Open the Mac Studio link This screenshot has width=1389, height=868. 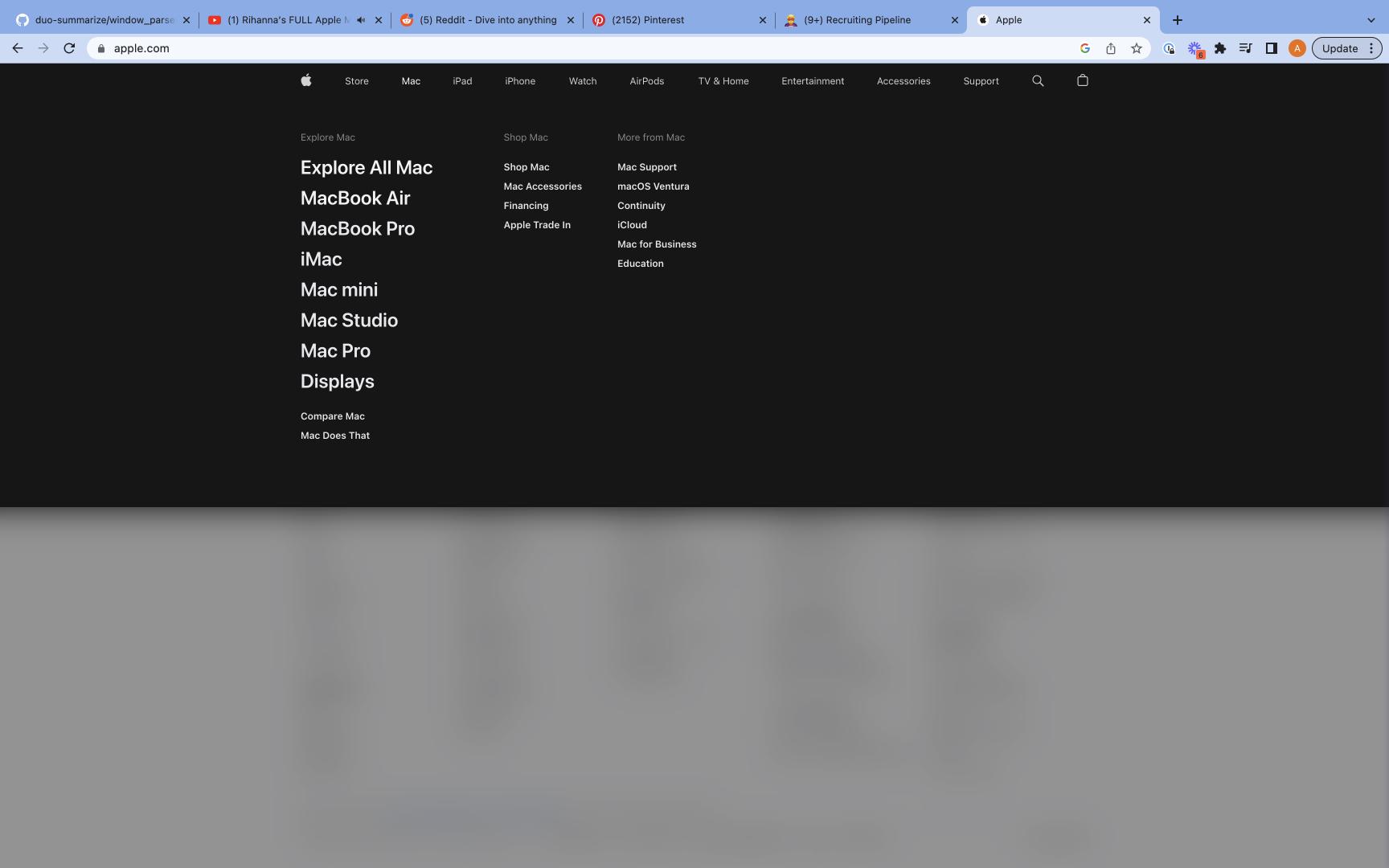349,320
